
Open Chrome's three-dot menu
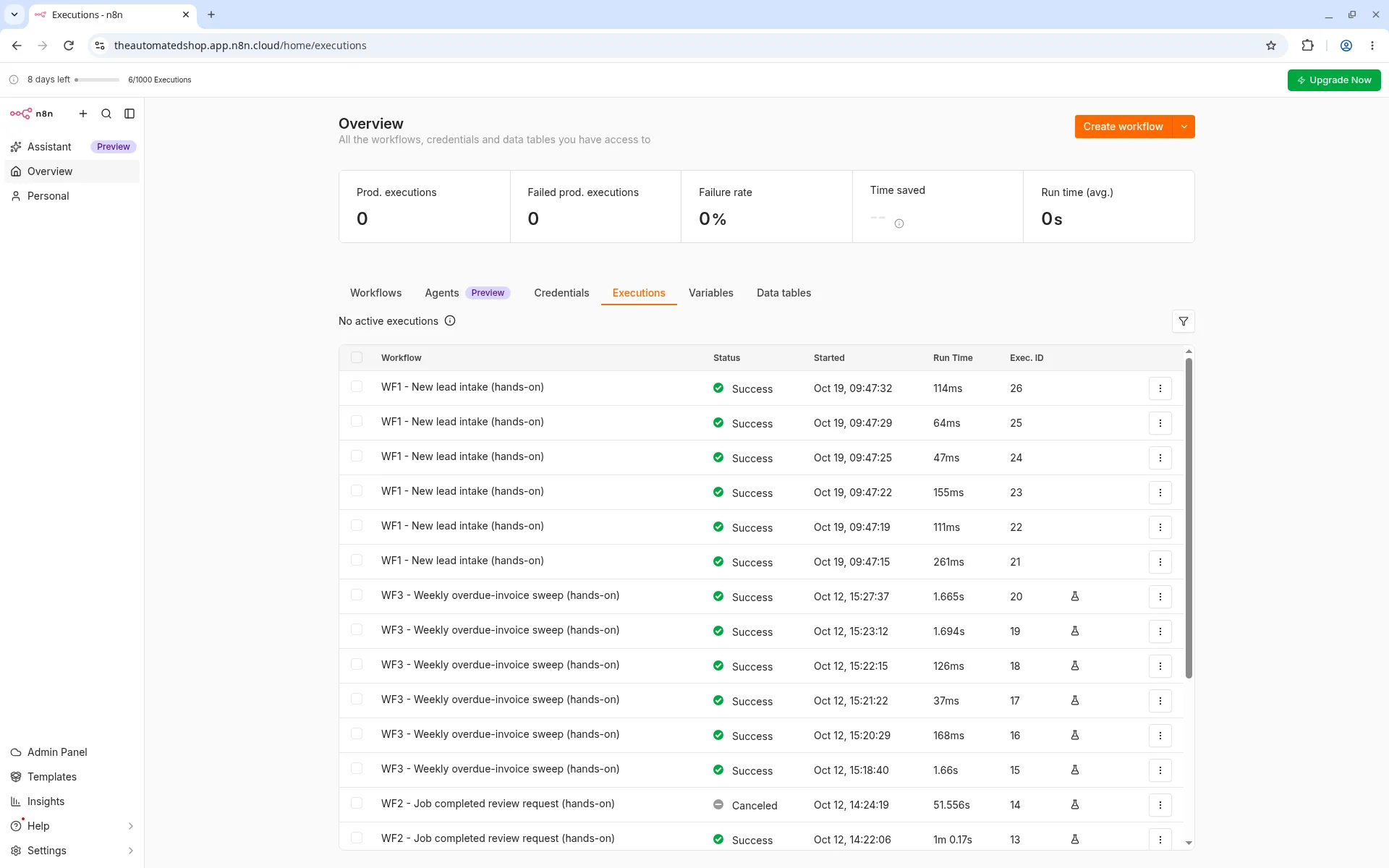[1372, 46]
